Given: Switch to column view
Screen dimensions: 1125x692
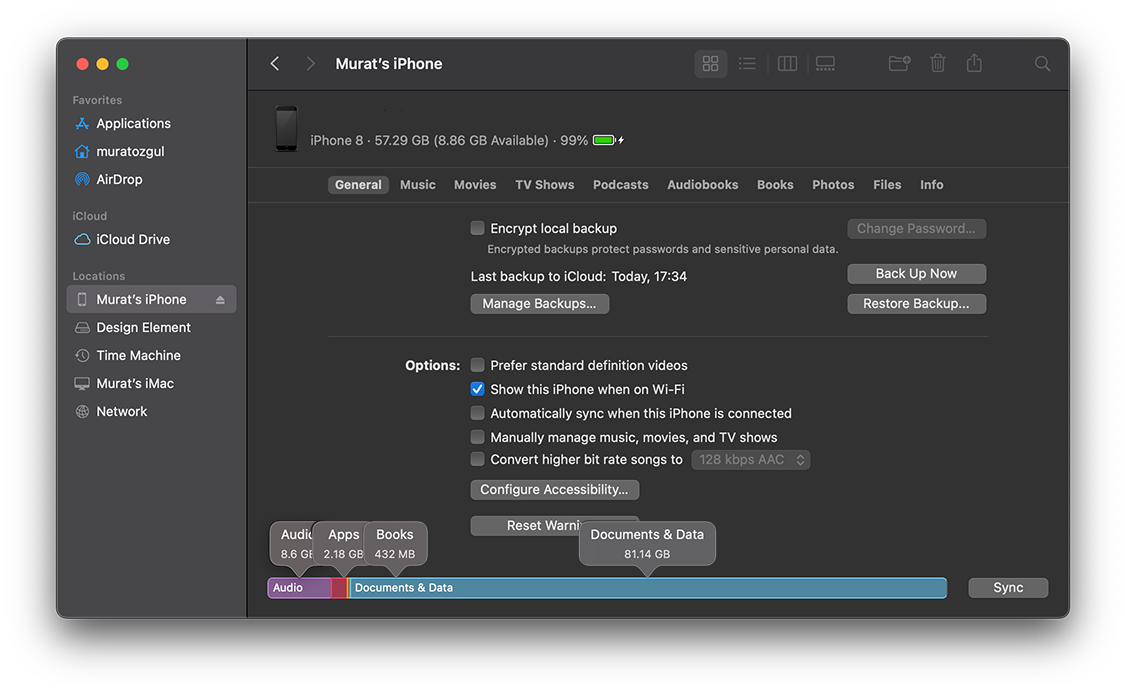Looking at the screenshot, I should [x=787, y=64].
